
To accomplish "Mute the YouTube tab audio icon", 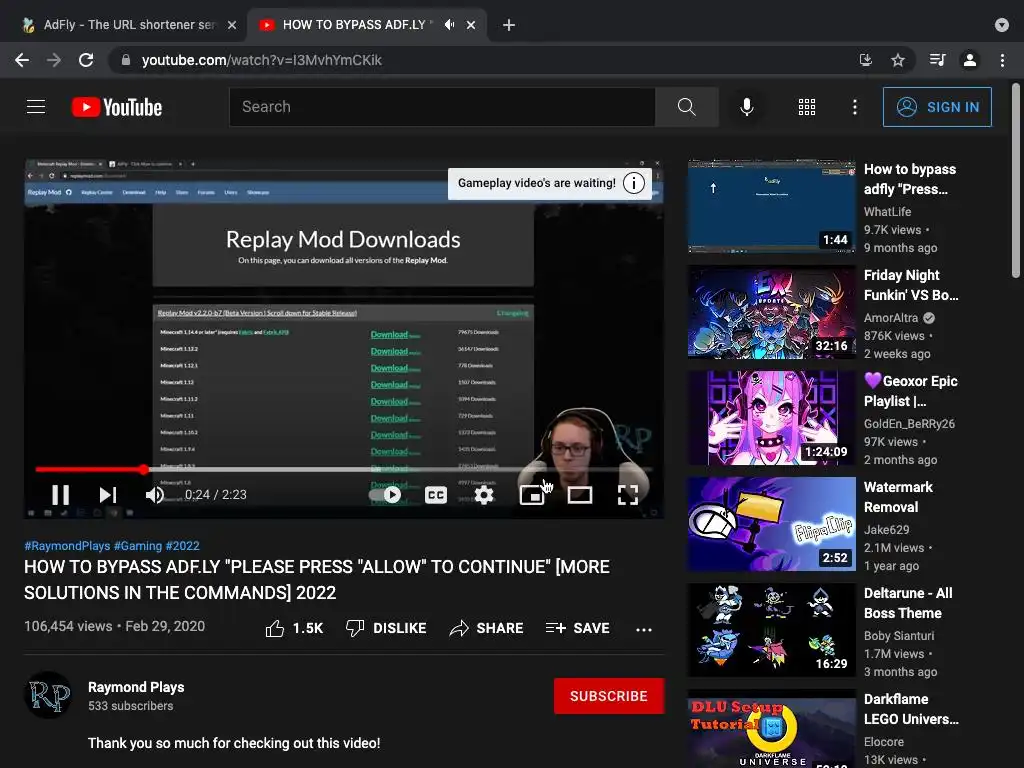I will point(449,25).
